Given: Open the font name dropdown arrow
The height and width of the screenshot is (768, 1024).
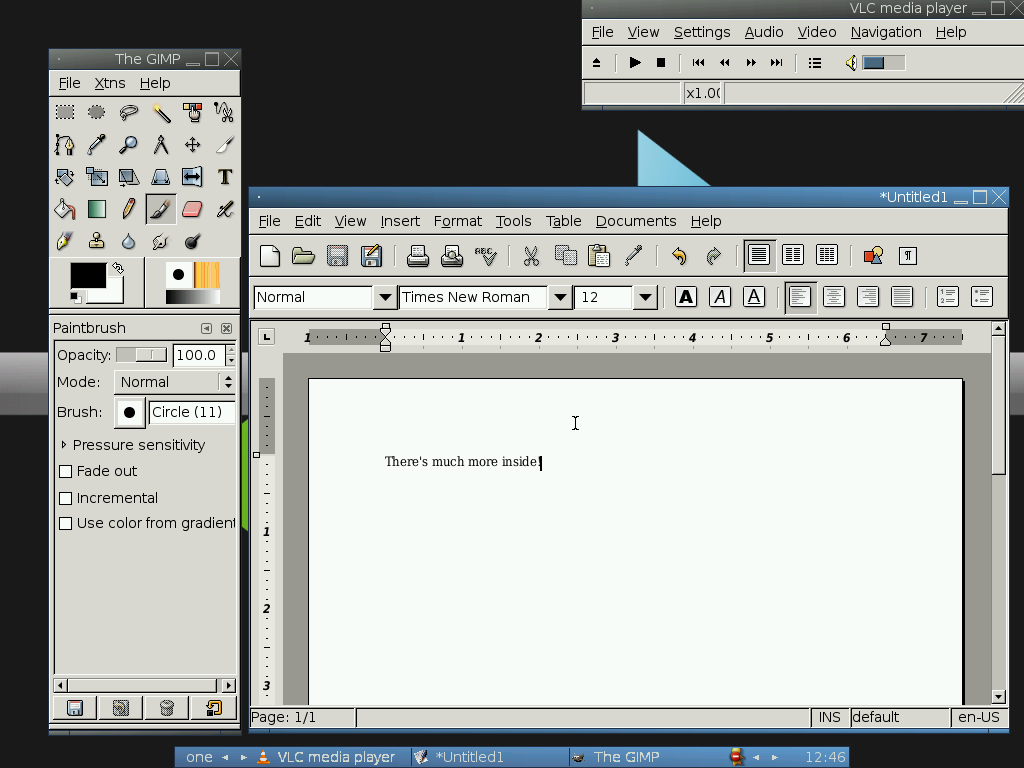Looking at the screenshot, I should coord(560,298).
